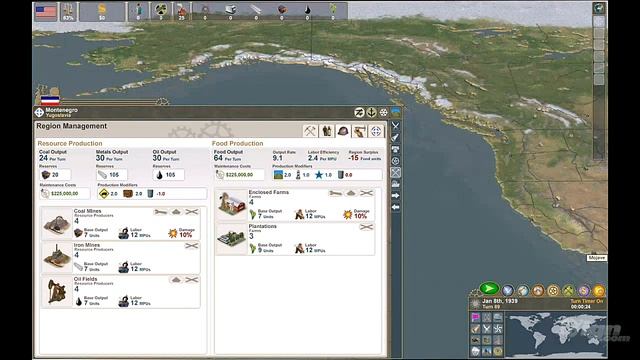640x360 pixels.
Task: Click the coal resource icon in top bar
Action: tap(282, 9)
